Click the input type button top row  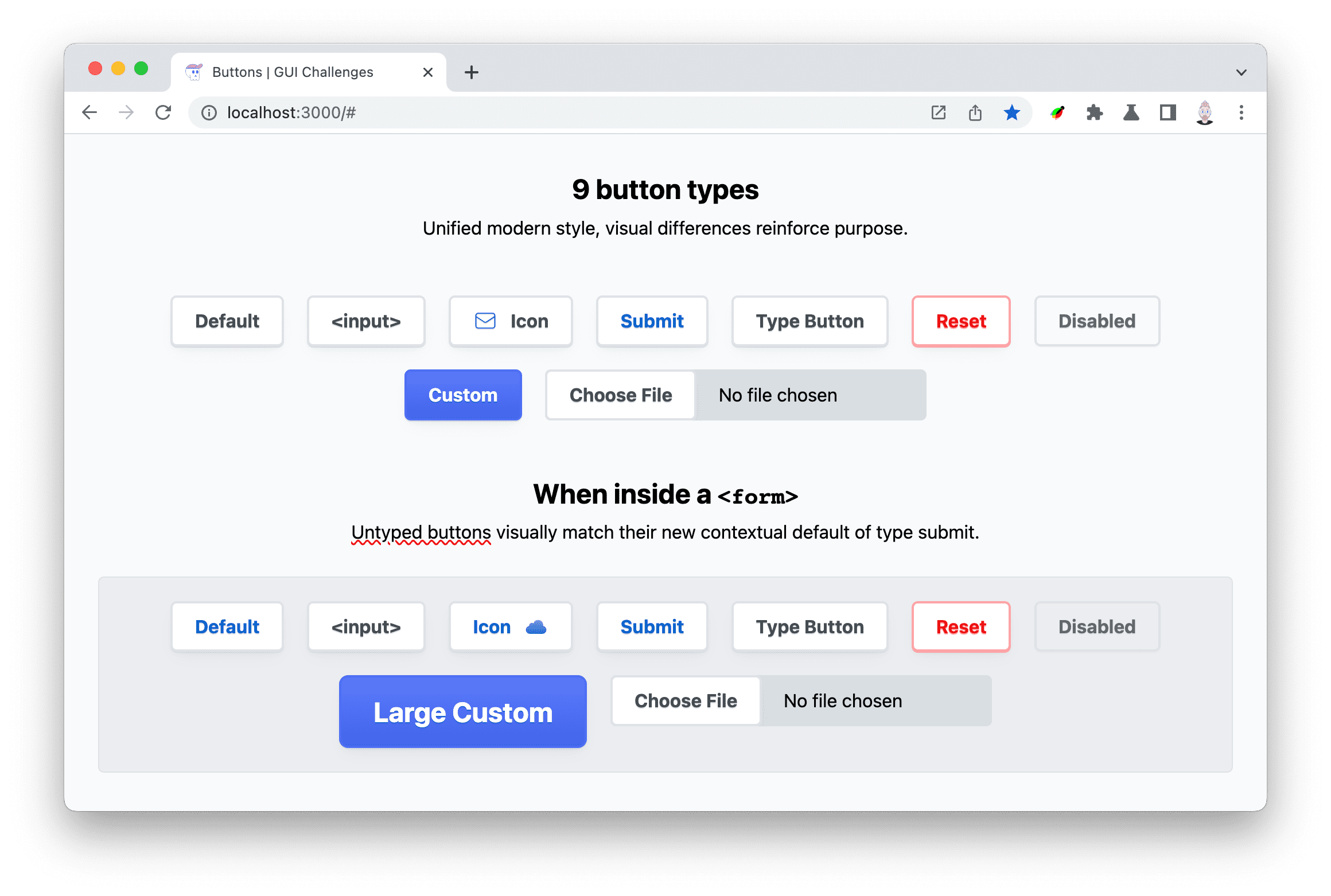tap(366, 321)
